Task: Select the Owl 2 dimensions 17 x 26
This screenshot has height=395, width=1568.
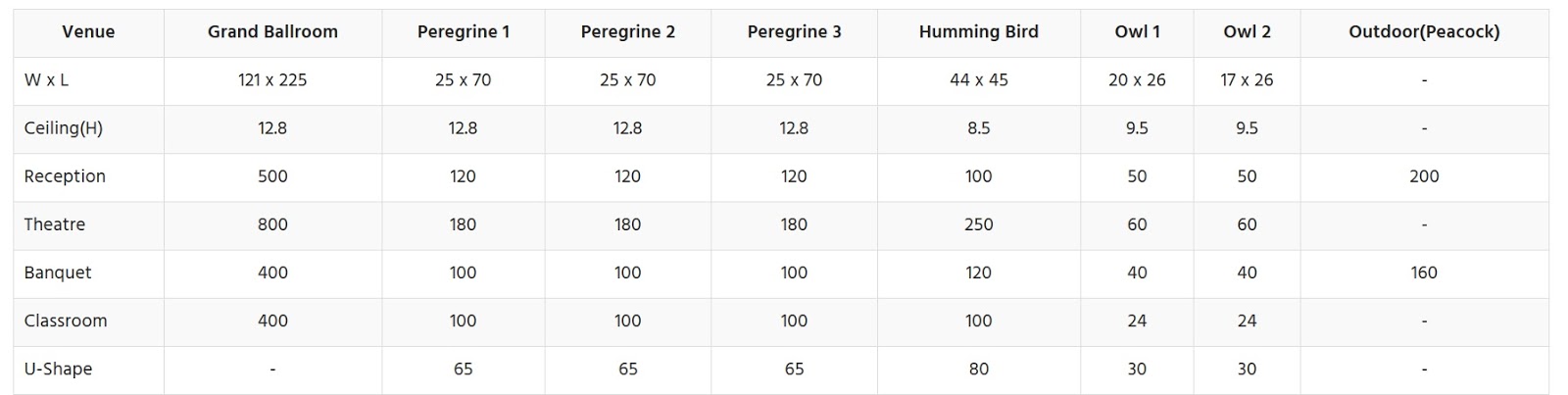Action: (1247, 80)
